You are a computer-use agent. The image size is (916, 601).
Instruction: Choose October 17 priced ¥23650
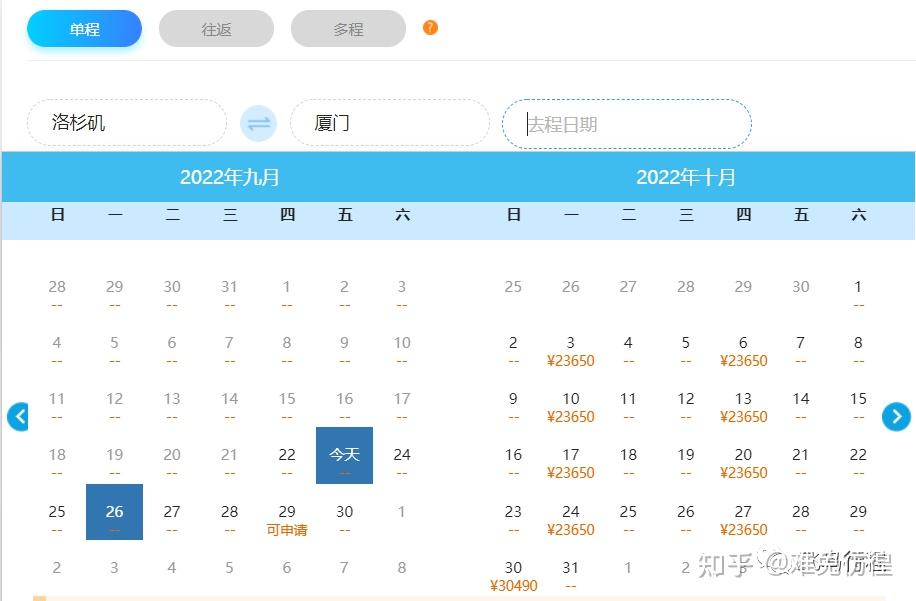tap(571, 463)
